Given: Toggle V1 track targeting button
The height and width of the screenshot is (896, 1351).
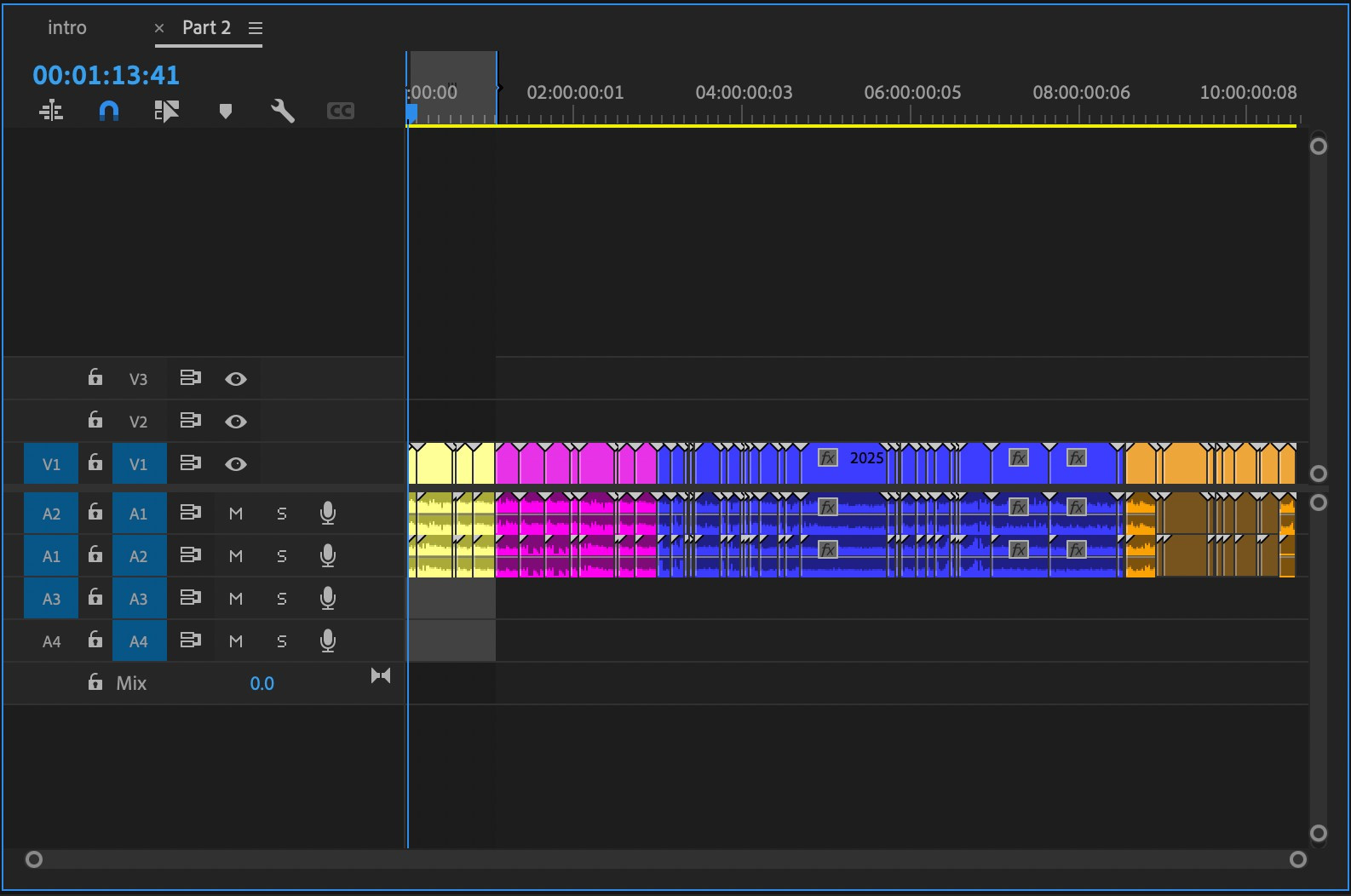Looking at the screenshot, I should coord(139,464).
